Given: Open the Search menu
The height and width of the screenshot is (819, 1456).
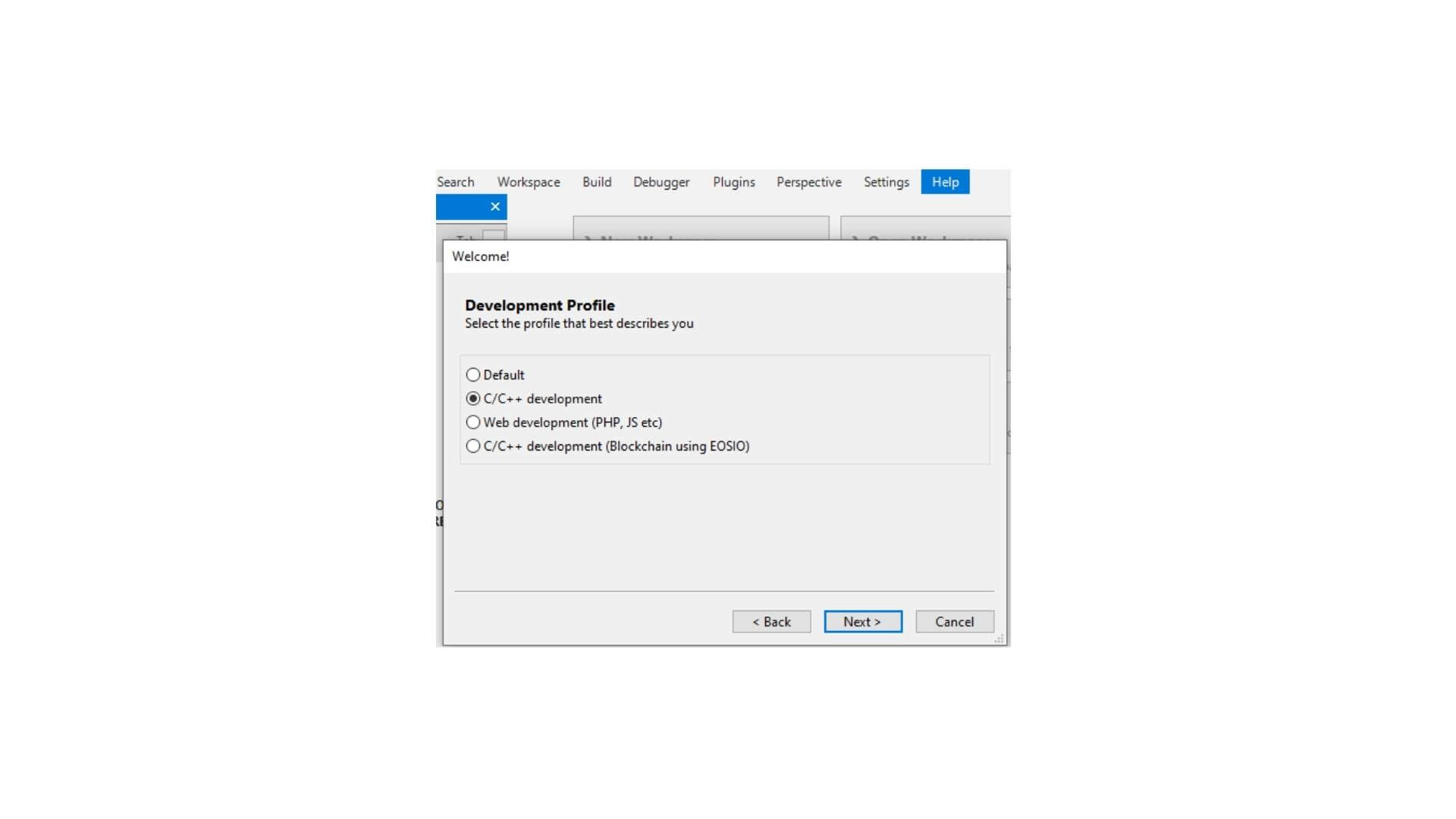Looking at the screenshot, I should tap(454, 181).
